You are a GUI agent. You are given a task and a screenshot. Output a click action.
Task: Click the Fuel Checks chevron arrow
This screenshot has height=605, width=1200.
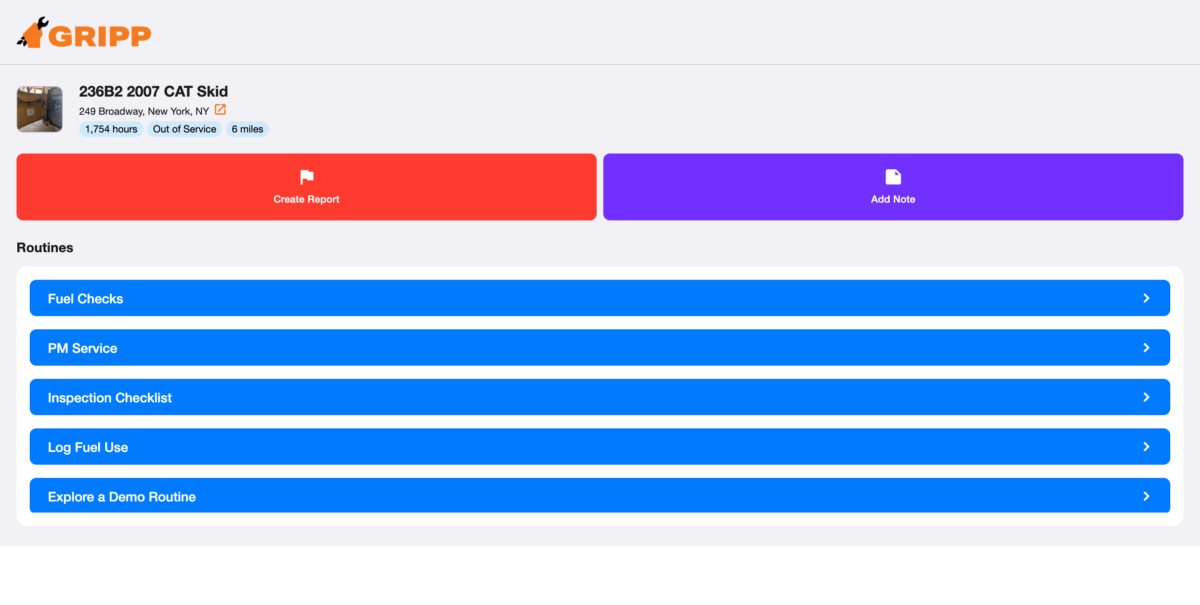click(1146, 298)
